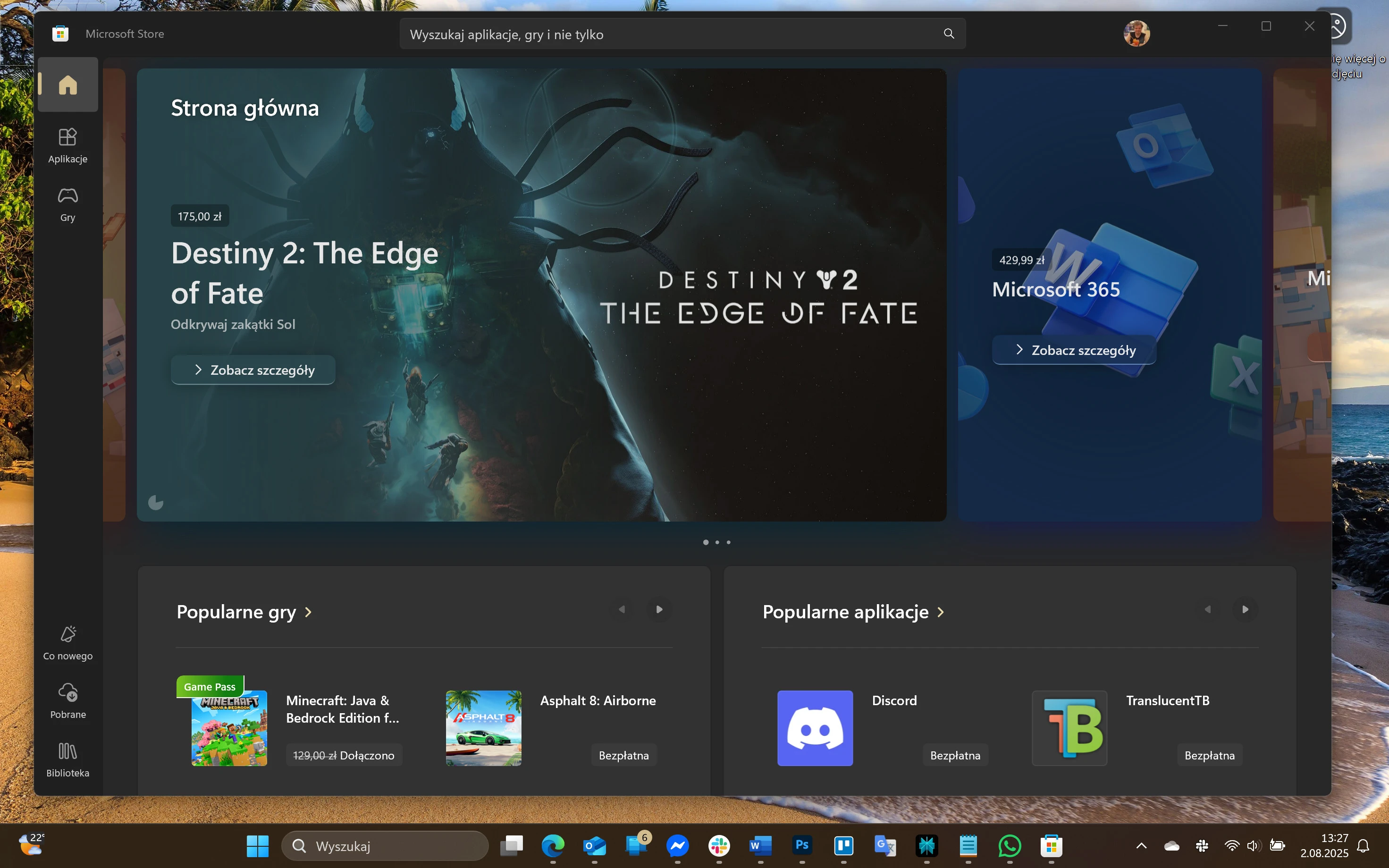Open the Minecraft game thumbnail
Screen dimensions: 1389x868
pyautogui.click(x=229, y=728)
